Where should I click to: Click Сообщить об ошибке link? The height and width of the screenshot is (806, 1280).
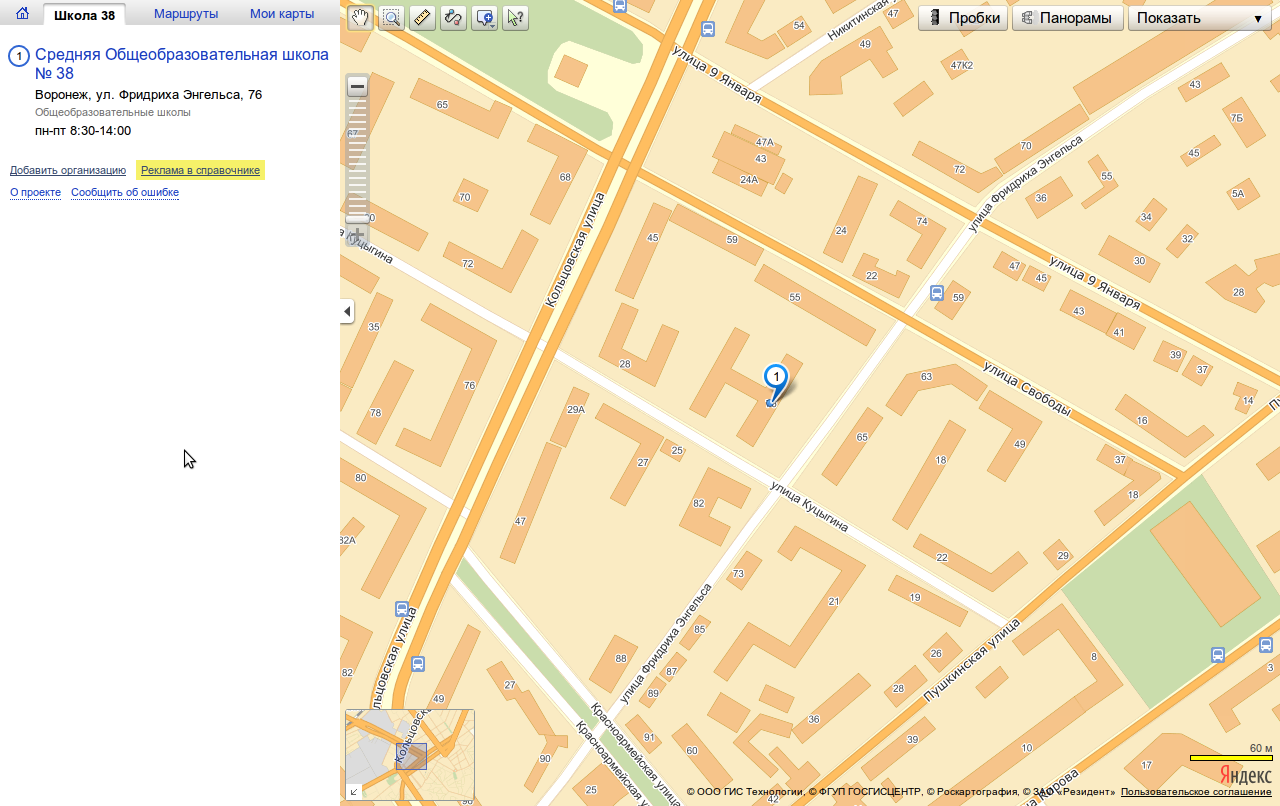click(125, 192)
